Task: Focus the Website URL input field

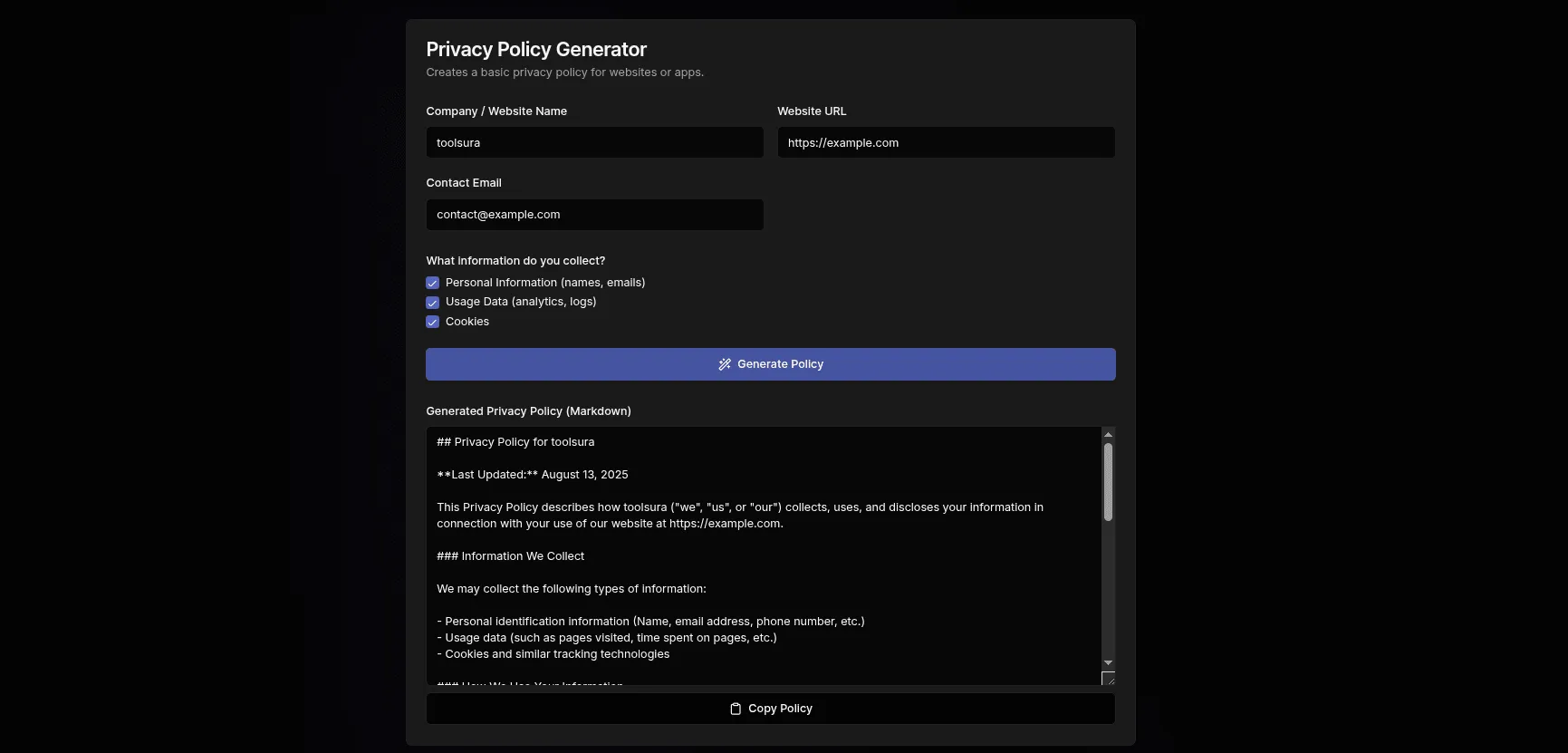Action: pyautogui.click(x=947, y=142)
